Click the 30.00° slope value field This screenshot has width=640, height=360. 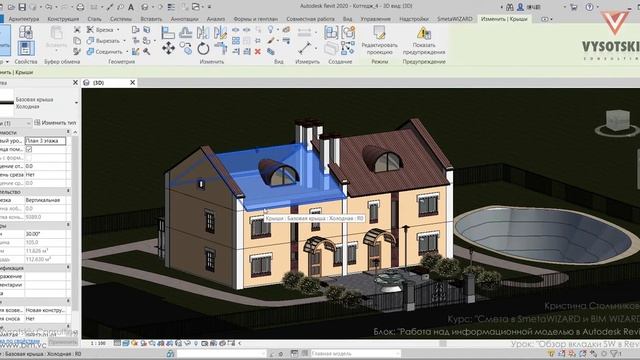[45, 234]
